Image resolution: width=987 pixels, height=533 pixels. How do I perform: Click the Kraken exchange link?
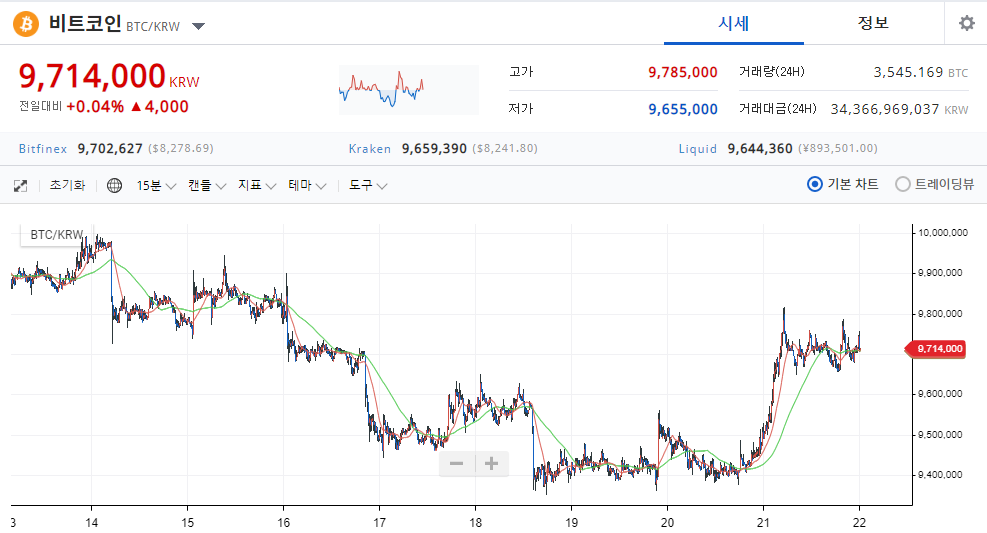click(x=369, y=149)
